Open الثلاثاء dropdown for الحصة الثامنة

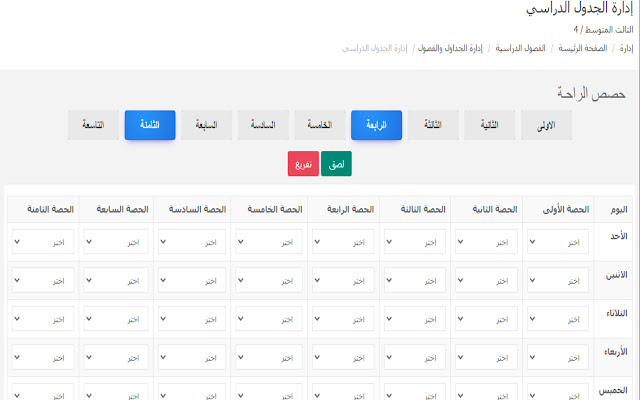point(43,318)
